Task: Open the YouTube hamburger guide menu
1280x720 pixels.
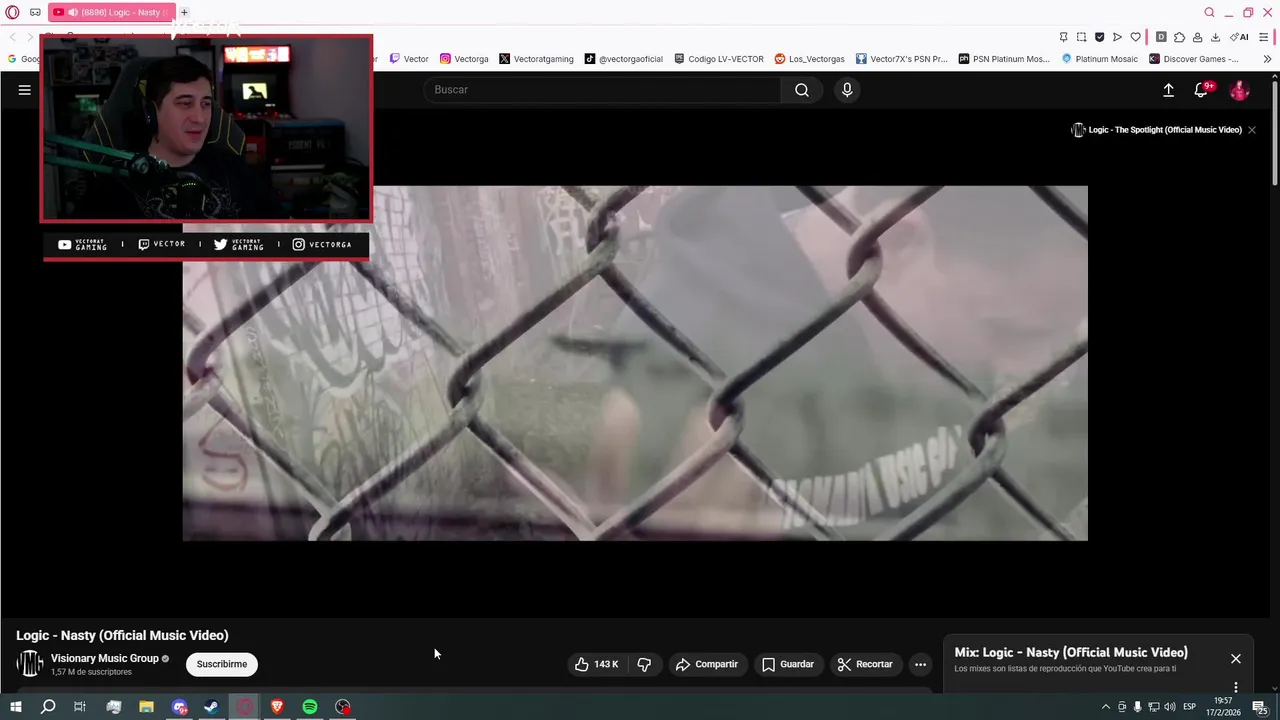Action: [x=25, y=90]
